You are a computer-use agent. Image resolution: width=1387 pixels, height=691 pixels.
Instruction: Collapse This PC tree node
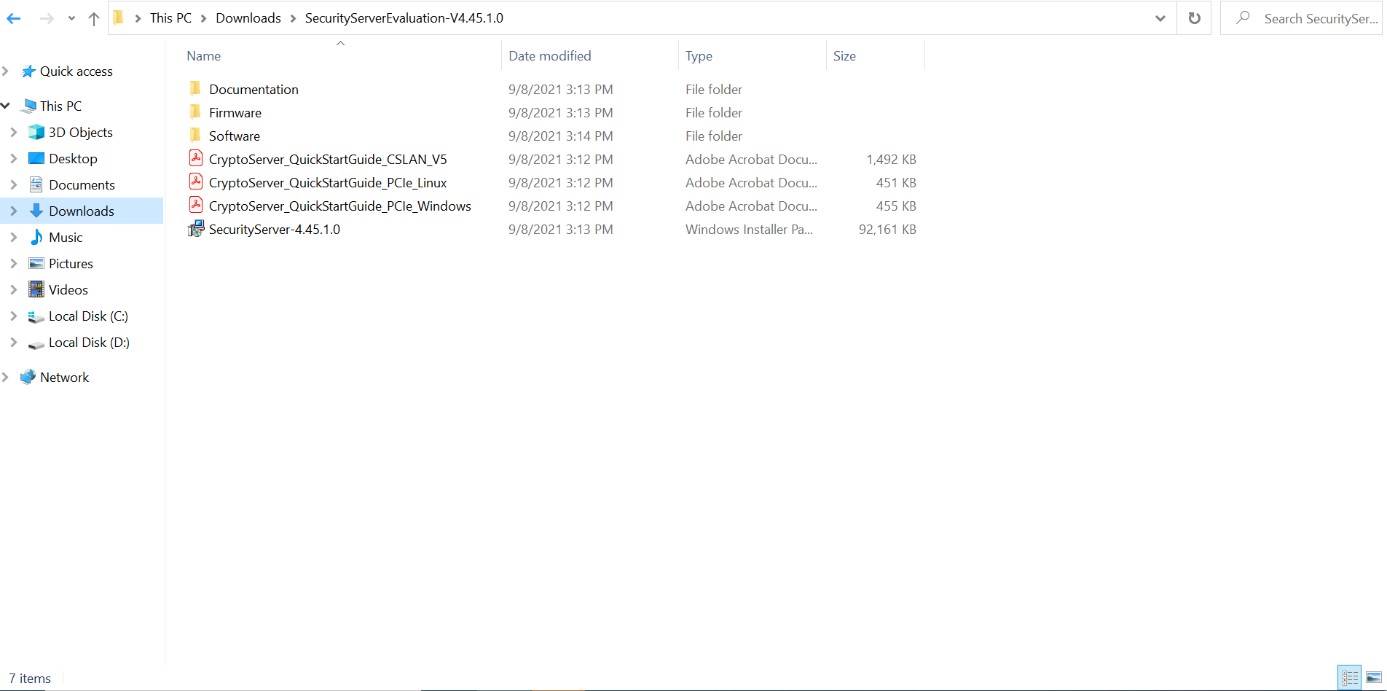pyautogui.click(x=6, y=106)
